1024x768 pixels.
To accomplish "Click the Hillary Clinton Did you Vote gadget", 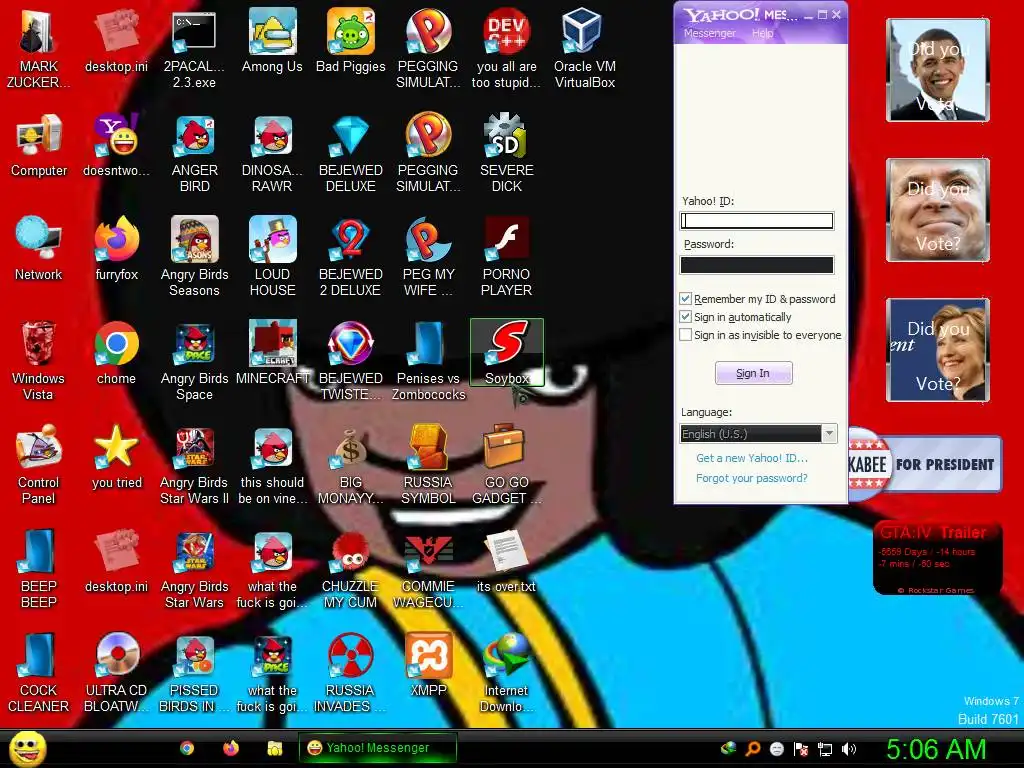I will [x=938, y=350].
